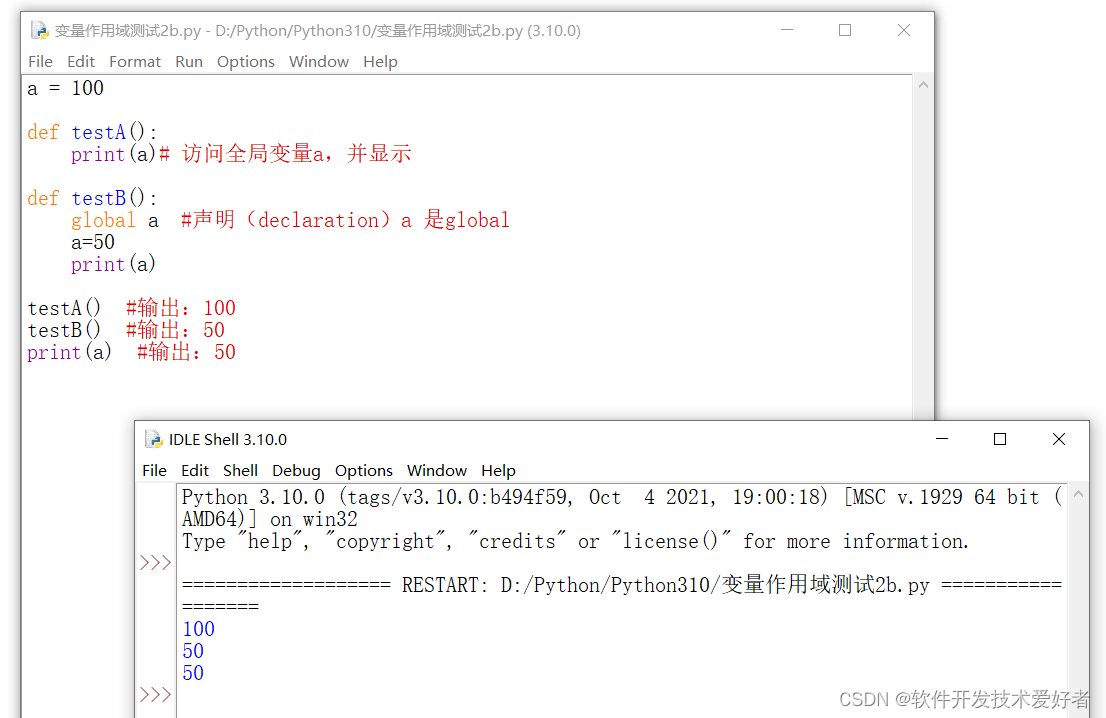Click the scroll up arrow in shell window
The image size is (1106, 718).
click(1078, 492)
